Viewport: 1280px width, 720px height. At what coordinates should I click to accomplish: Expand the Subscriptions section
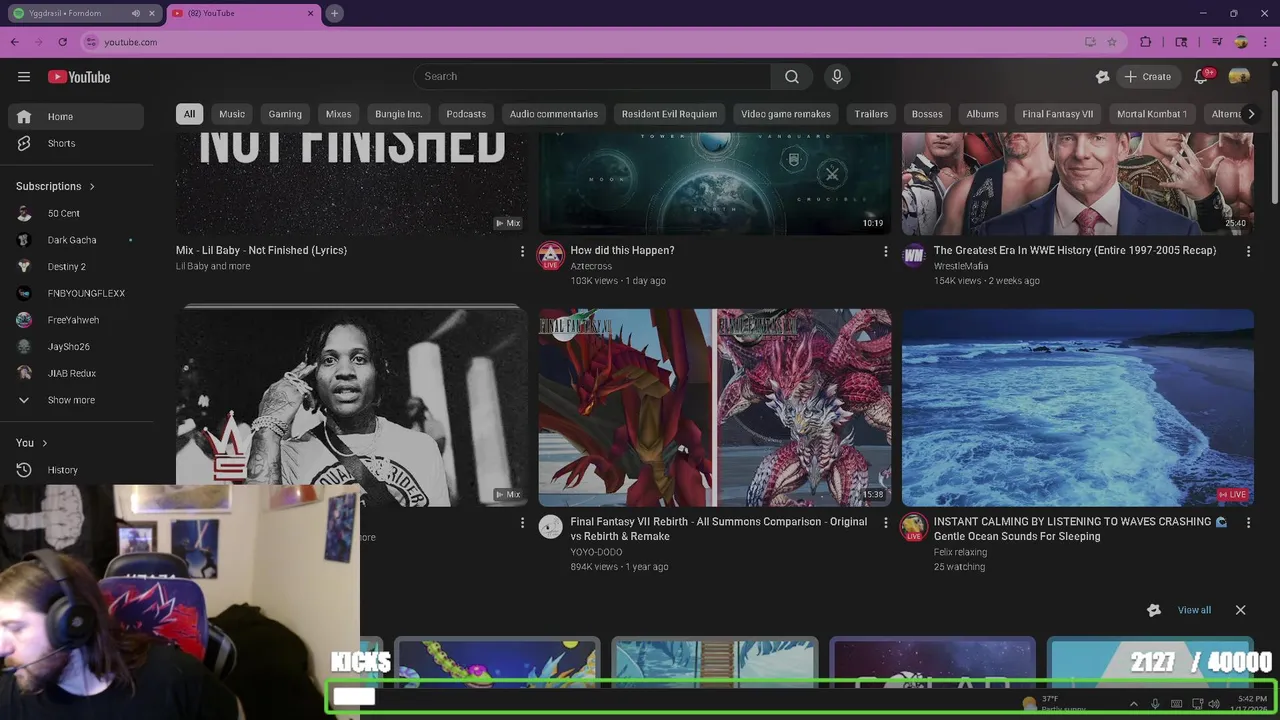tap(56, 186)
